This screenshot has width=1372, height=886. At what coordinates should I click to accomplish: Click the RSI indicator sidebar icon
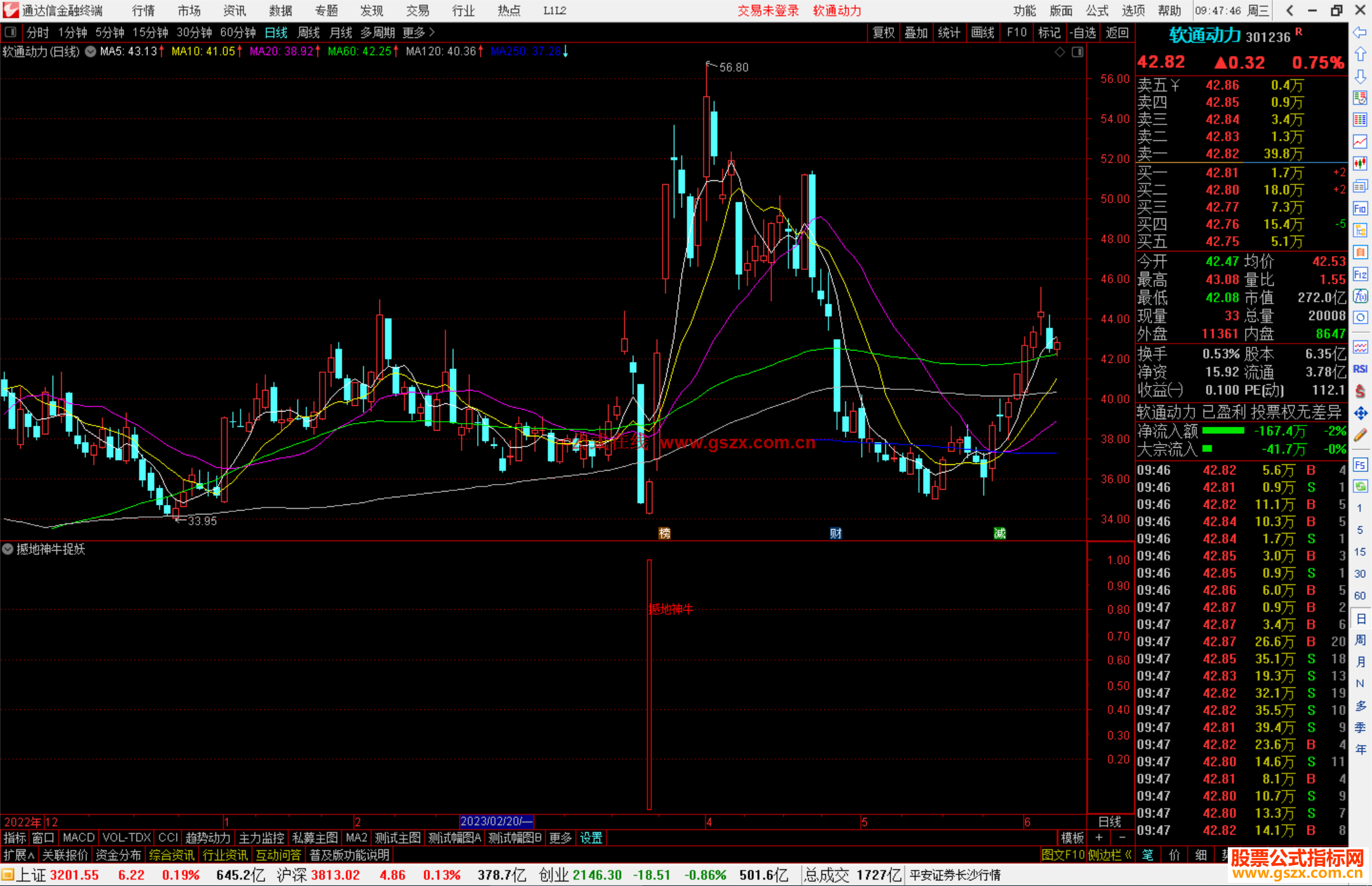(1360, 369)
